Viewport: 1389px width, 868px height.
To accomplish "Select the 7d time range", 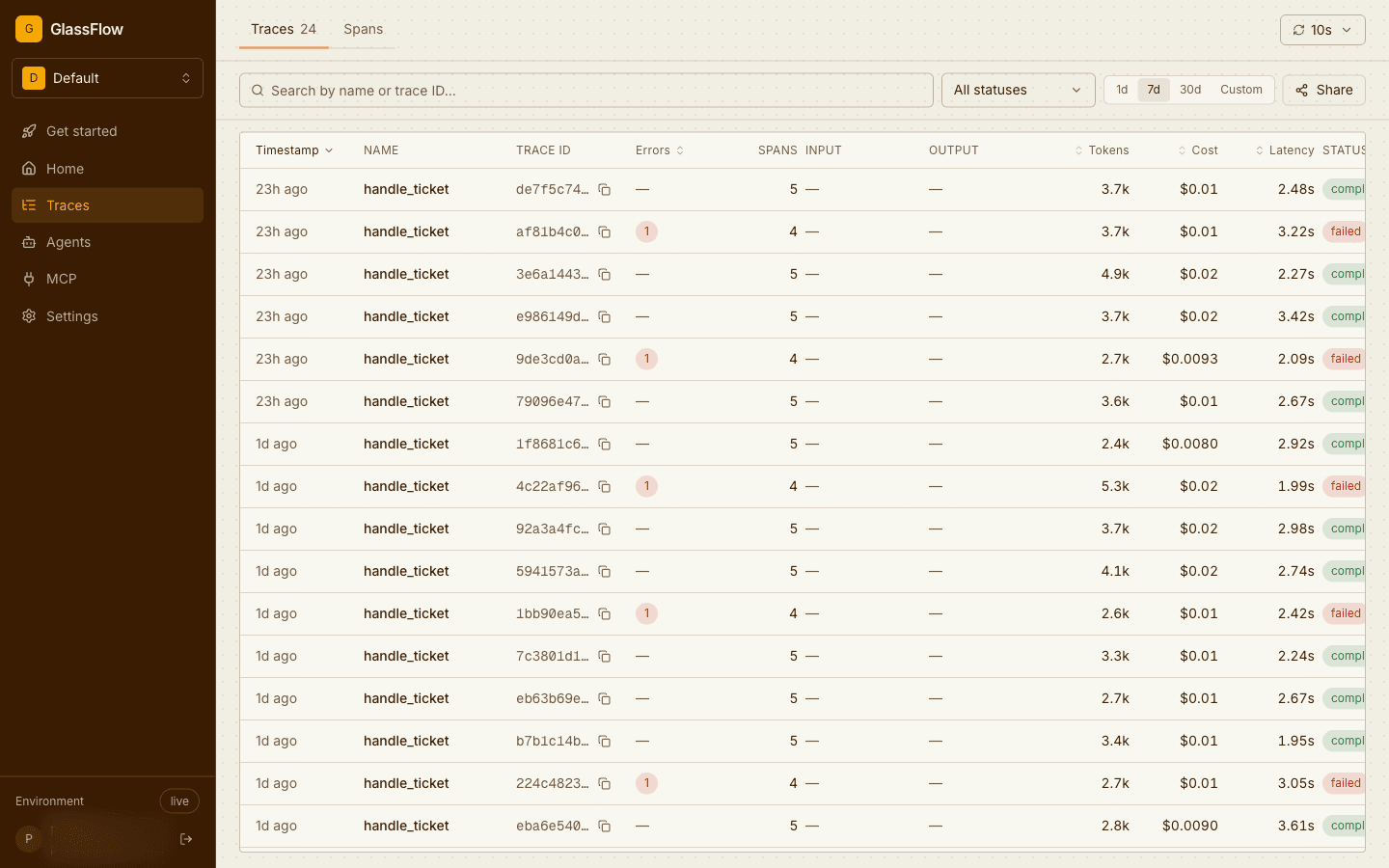I will click(x=1154, y=90).
